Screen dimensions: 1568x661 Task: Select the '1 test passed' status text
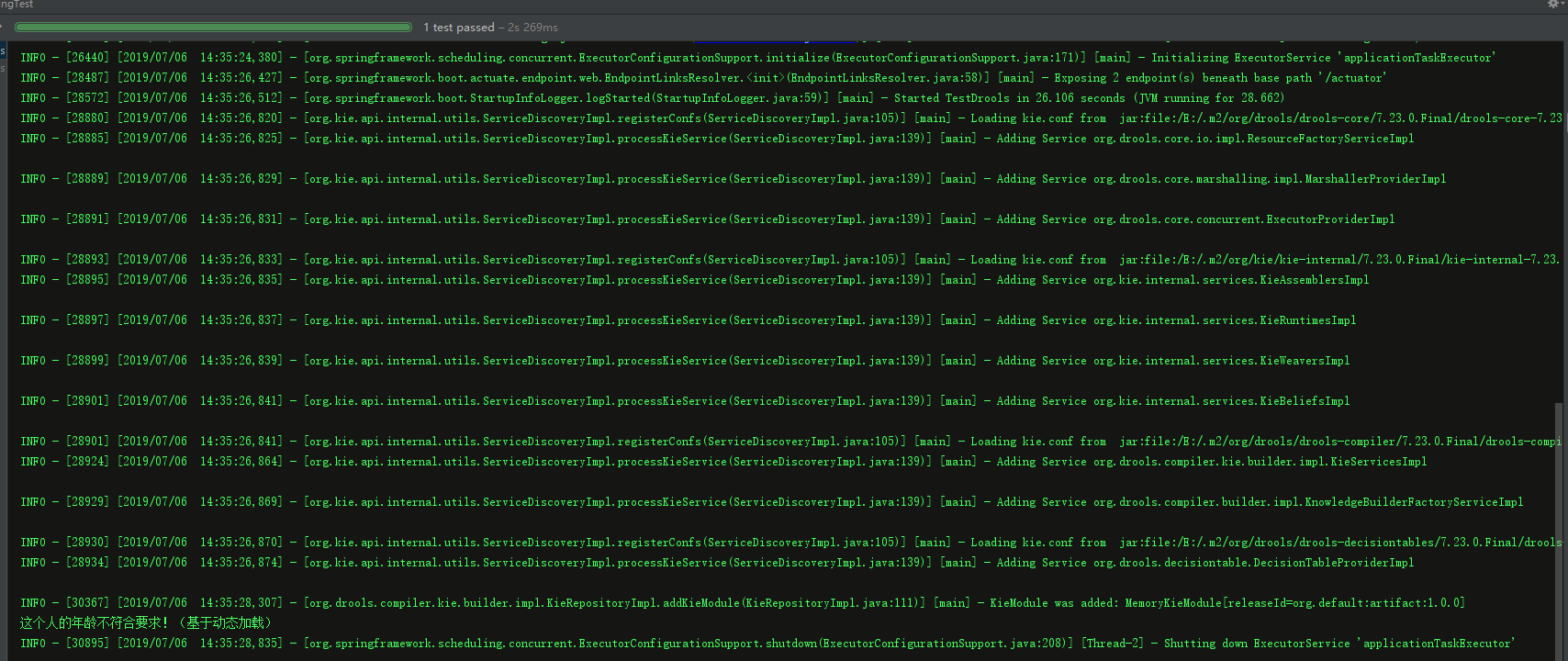[x=458, y=28]
